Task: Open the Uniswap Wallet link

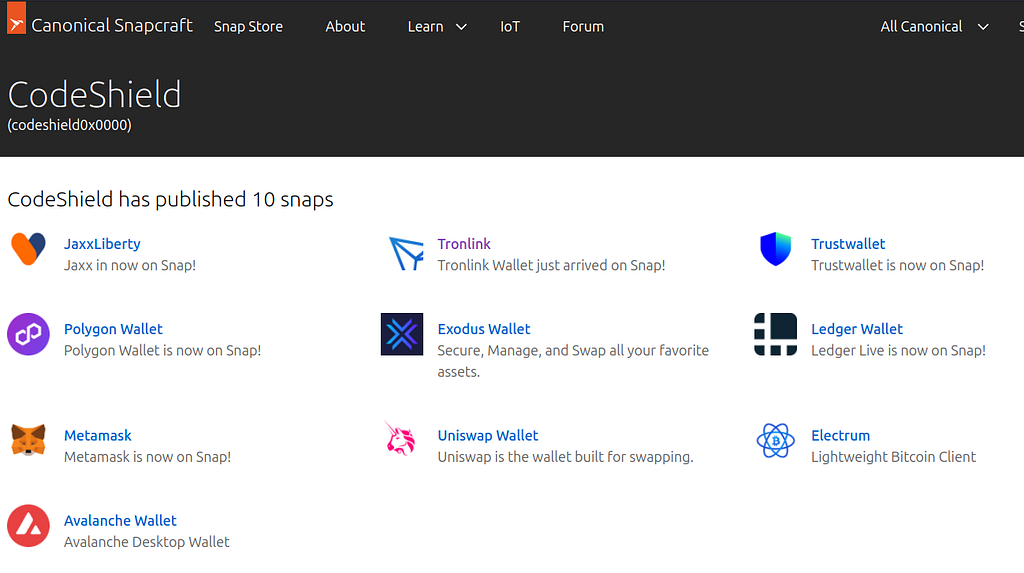Action: click(x=488, y=435)
